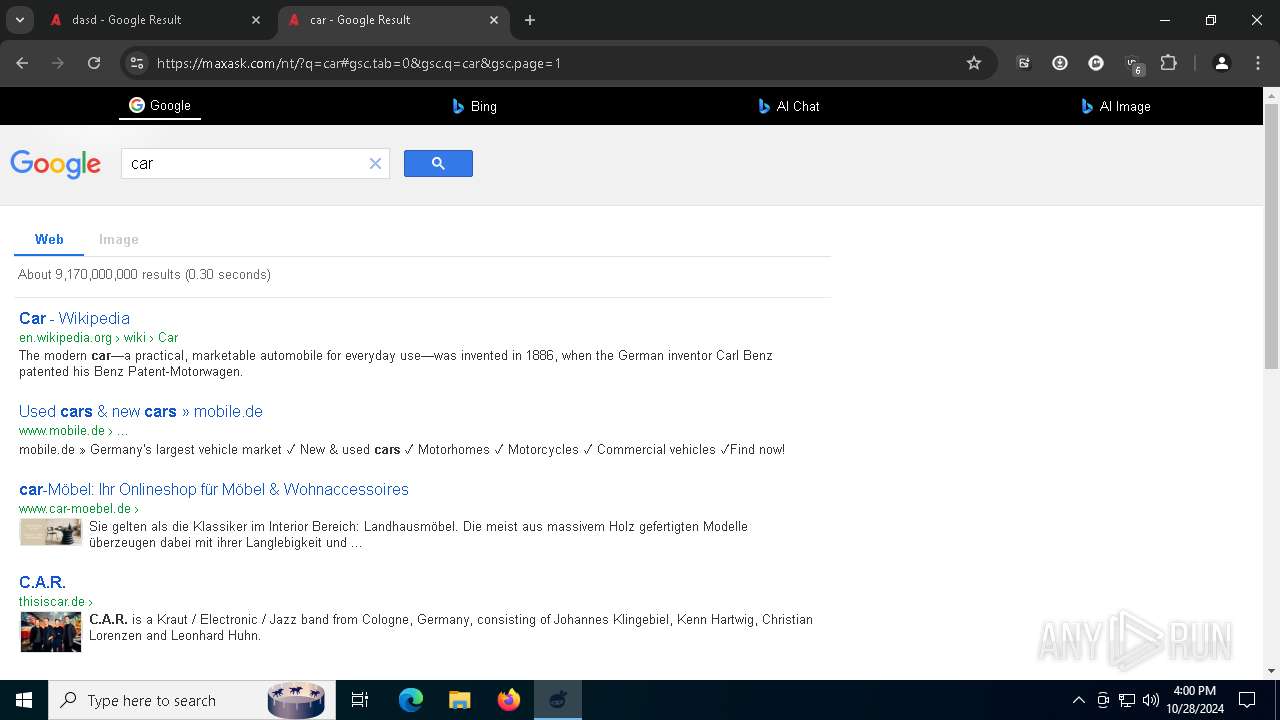Show hidden system tray icons
Image resolution: width=1280 pixels, height=720 pixels.
tap(1078, 700)
